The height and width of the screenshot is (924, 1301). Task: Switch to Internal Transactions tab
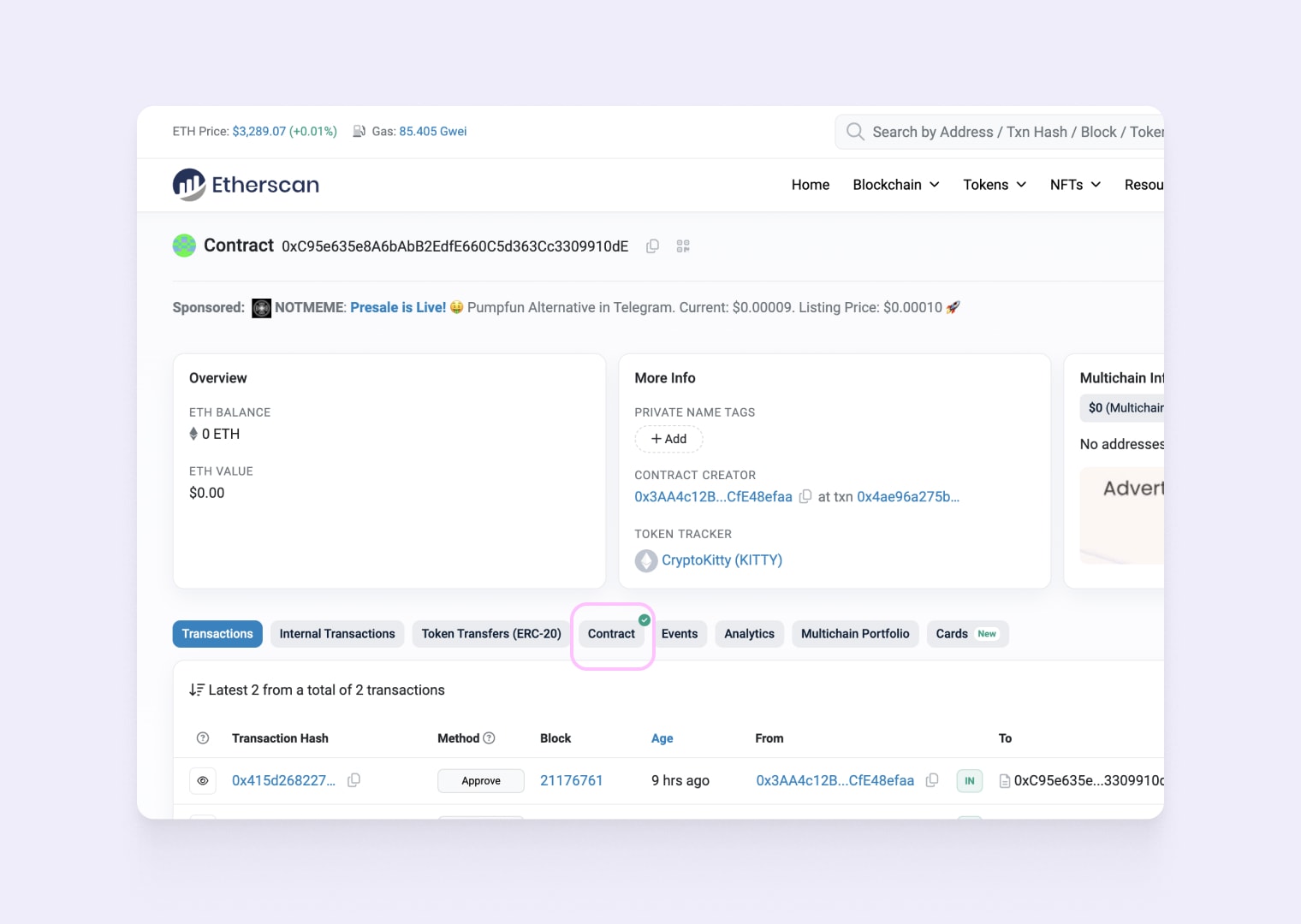[x=337, y=634]
